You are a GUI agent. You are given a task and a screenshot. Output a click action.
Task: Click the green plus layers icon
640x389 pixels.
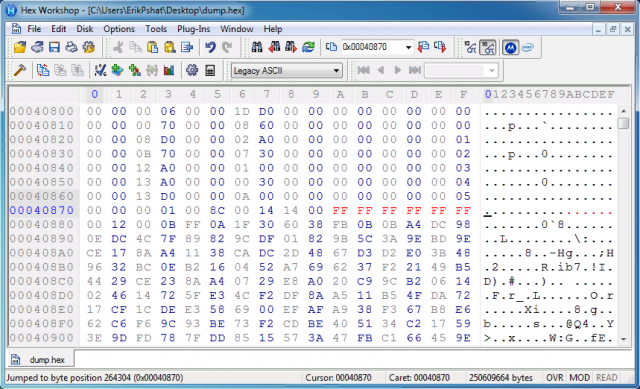[117, 70]
